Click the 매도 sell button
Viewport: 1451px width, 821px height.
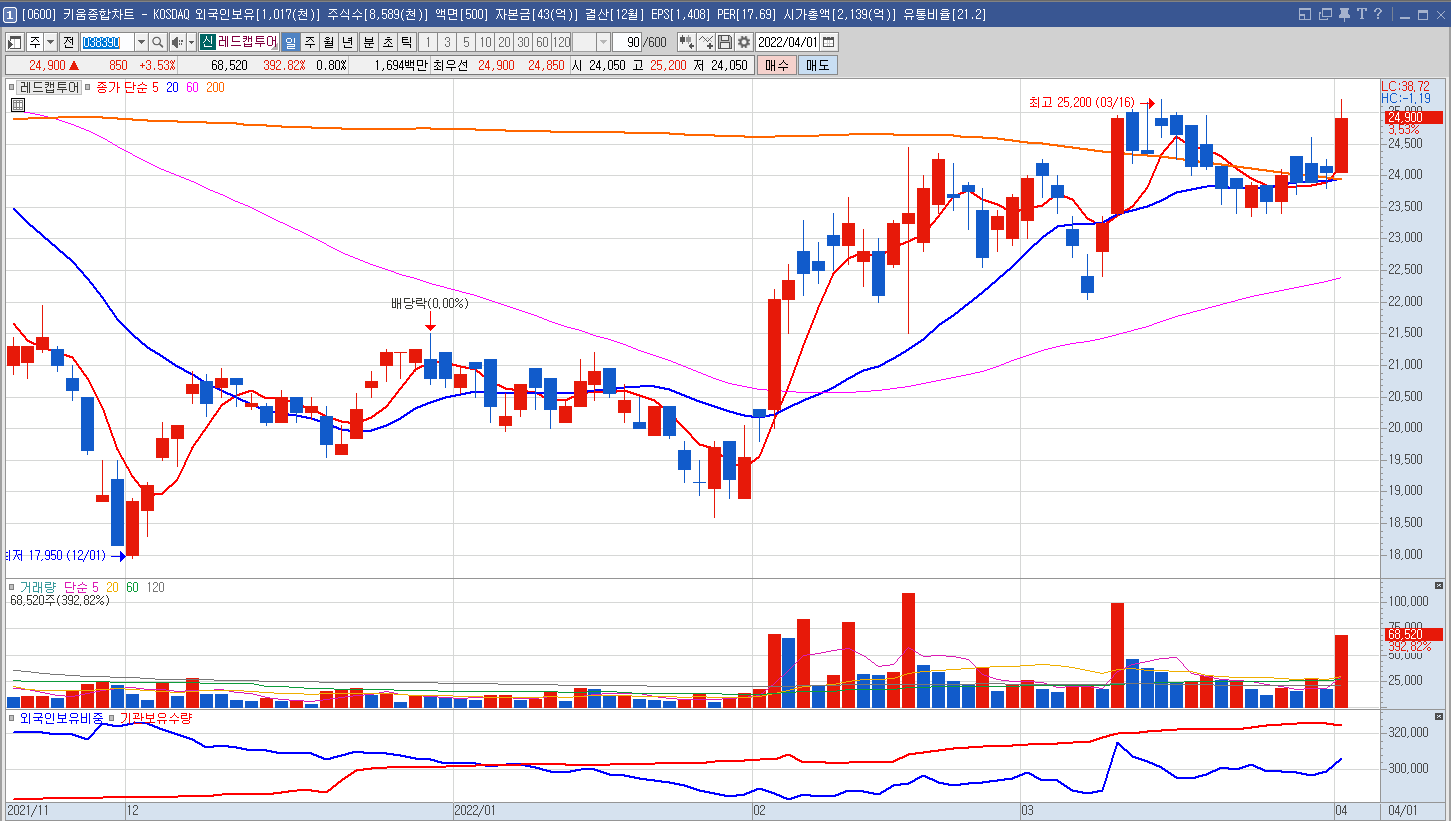pyautogui.click(x=817, y=65)
